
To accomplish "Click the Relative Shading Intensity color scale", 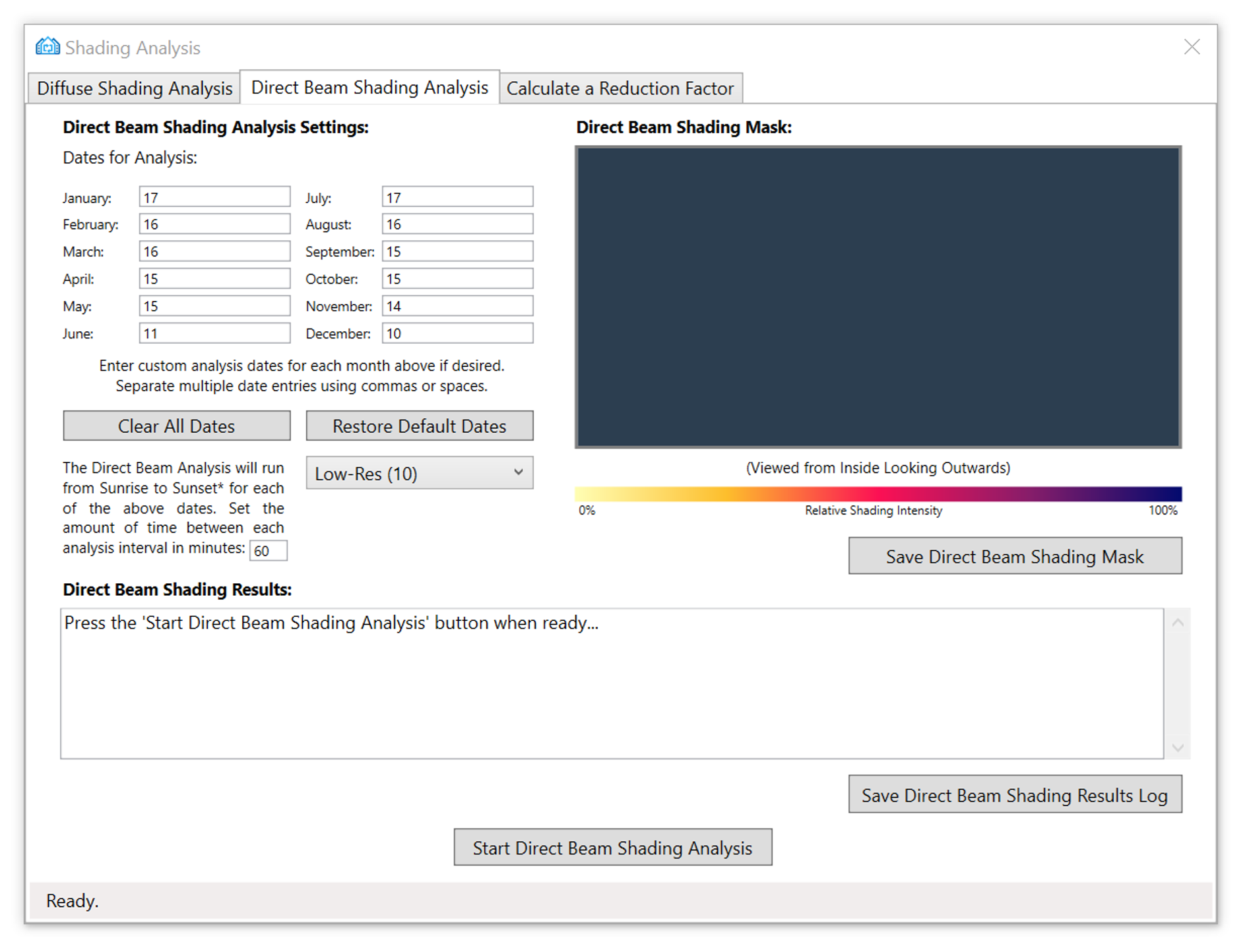I will [876, 491].
